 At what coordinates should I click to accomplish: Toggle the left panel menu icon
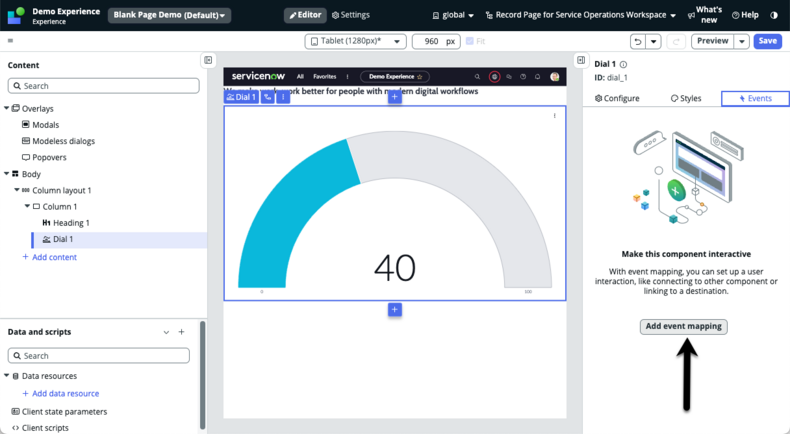coord(11,40)
